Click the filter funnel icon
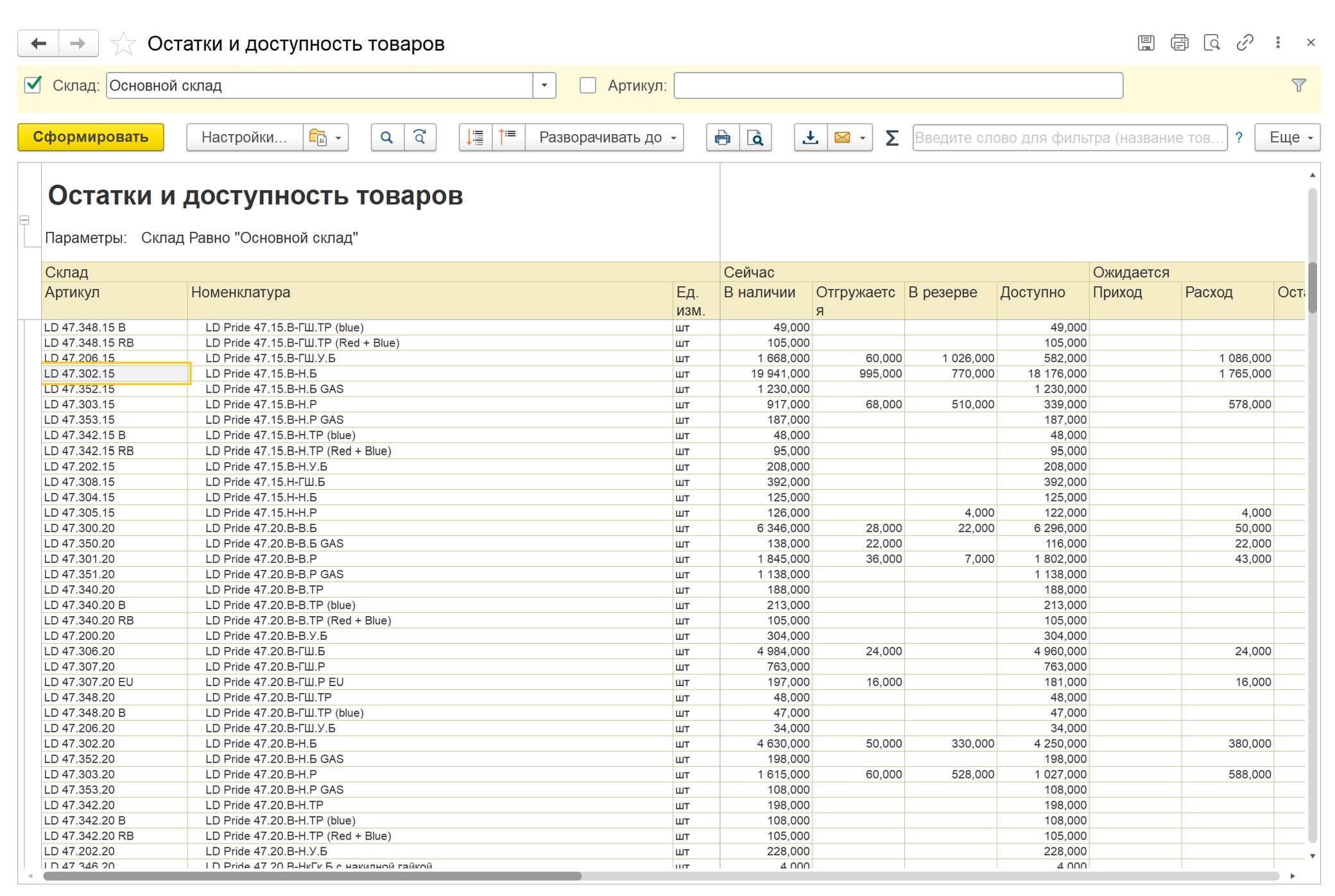Screen dimensions: 1335x896 [1298, 85]
